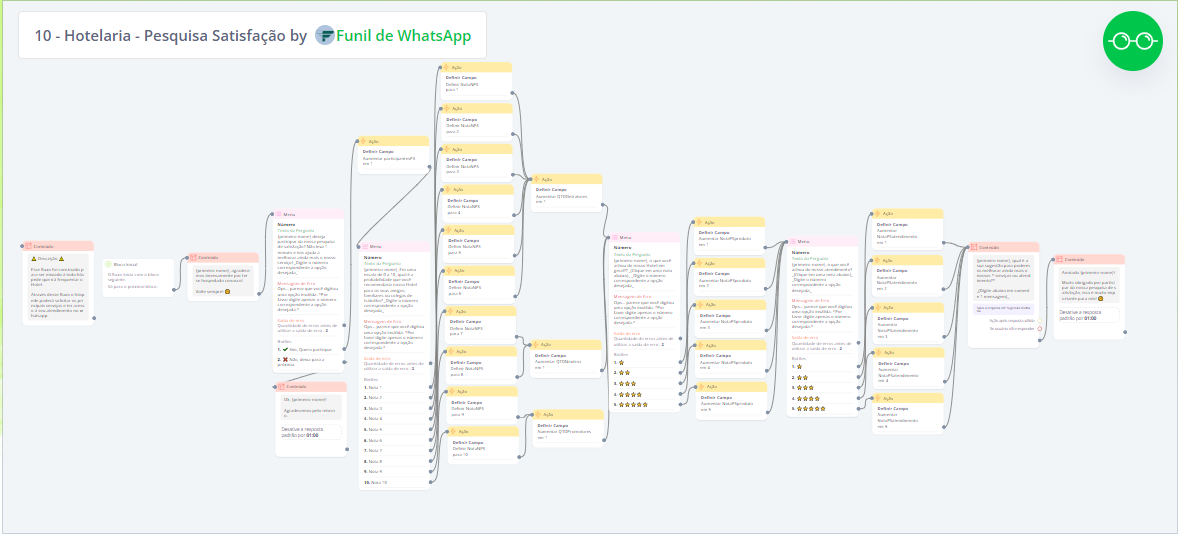Click the Bloco Inicial start node icon
Viewport: 1178px width, 536px height.
click(109, 265)
